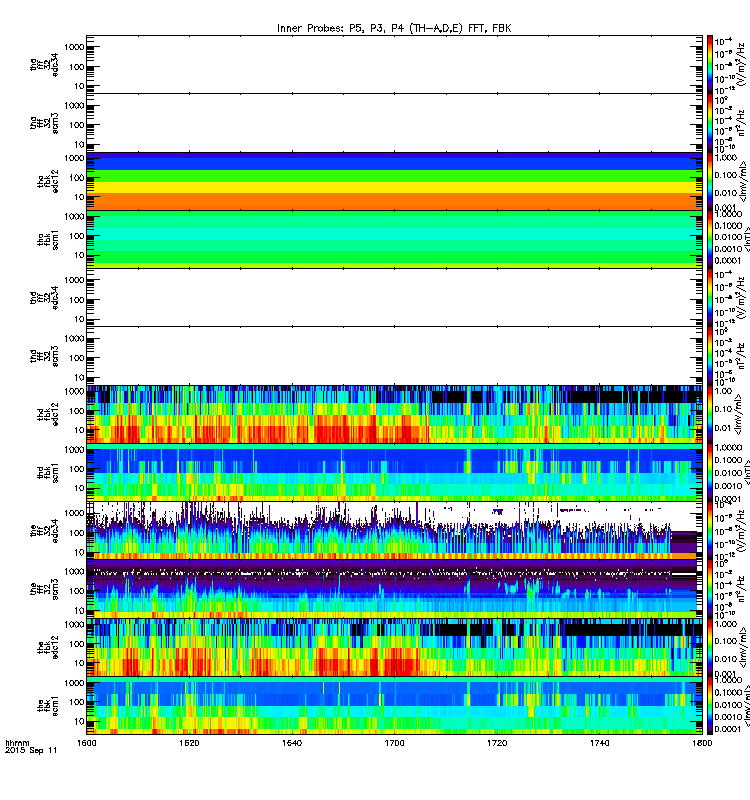Click inside the thd fbk scm1 spectrogram panel
The width and height of the screenshot is (750, 800).
point(394,472)
